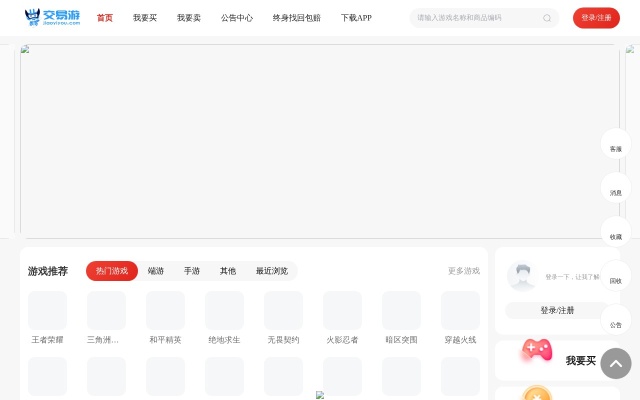The height and width of the screenshot is (400, 640).
Task: Click the red 登录/注册 header button
Action: 596,18
